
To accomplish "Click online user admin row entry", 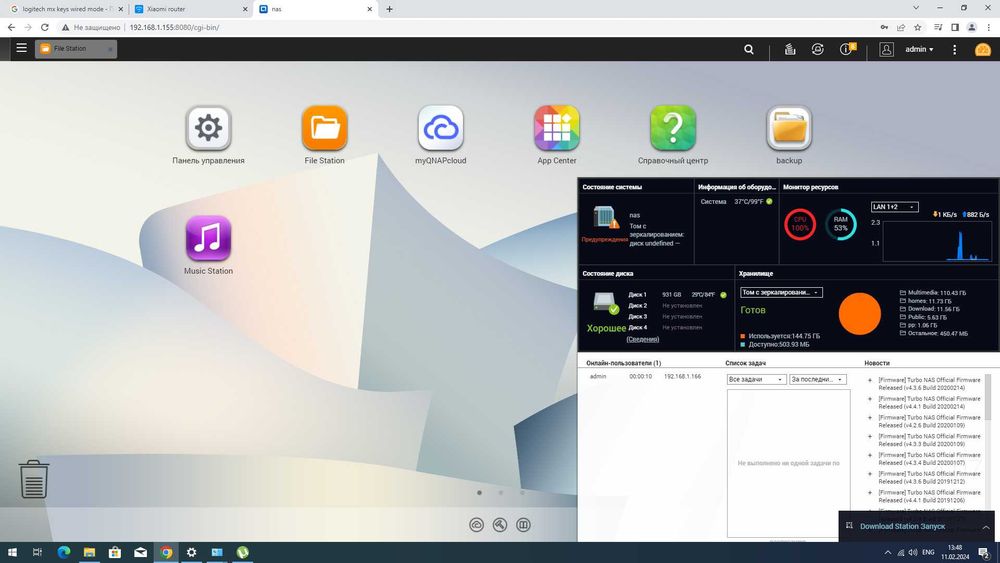I will click(x=645, y=376).
